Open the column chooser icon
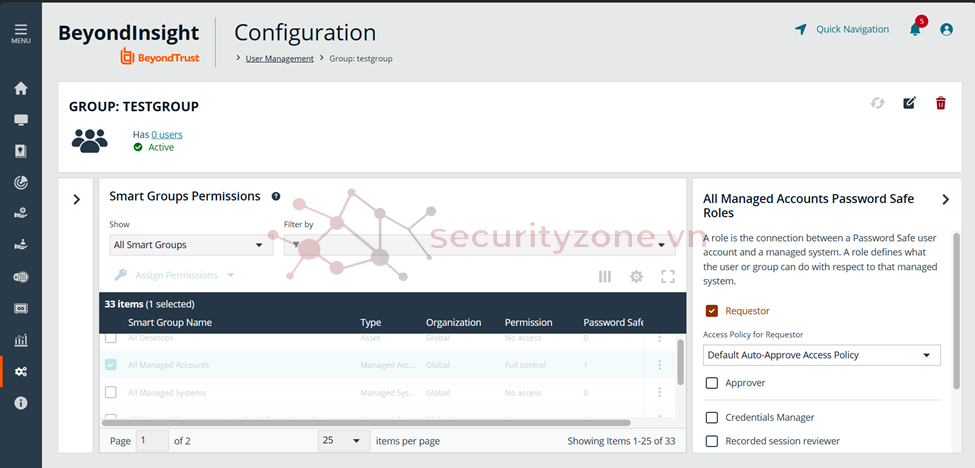Screen dimensions: 975x468 605,277
